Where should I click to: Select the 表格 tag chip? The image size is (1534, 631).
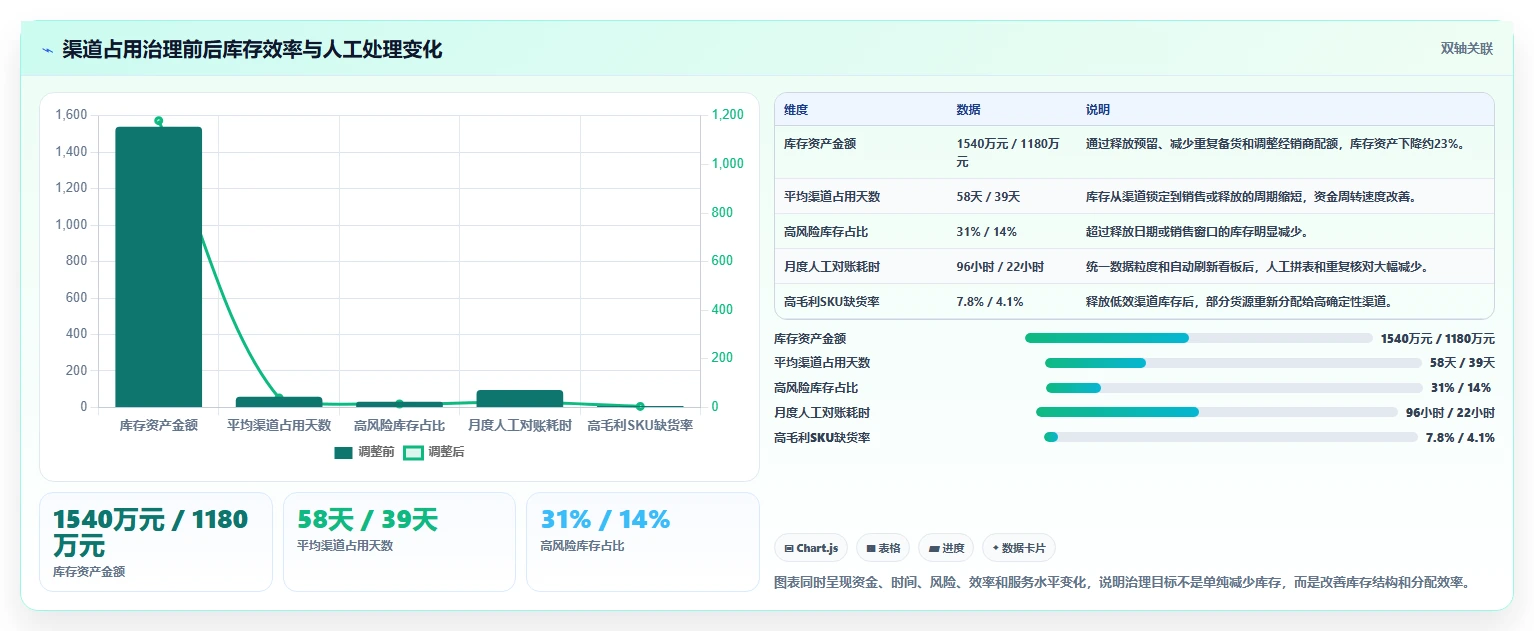coord(883,548)
